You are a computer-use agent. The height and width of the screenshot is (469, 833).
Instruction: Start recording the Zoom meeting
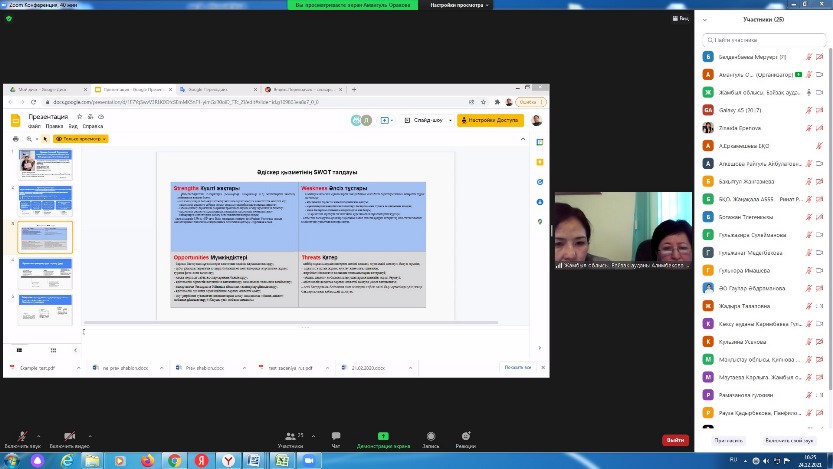coord(431,435)
